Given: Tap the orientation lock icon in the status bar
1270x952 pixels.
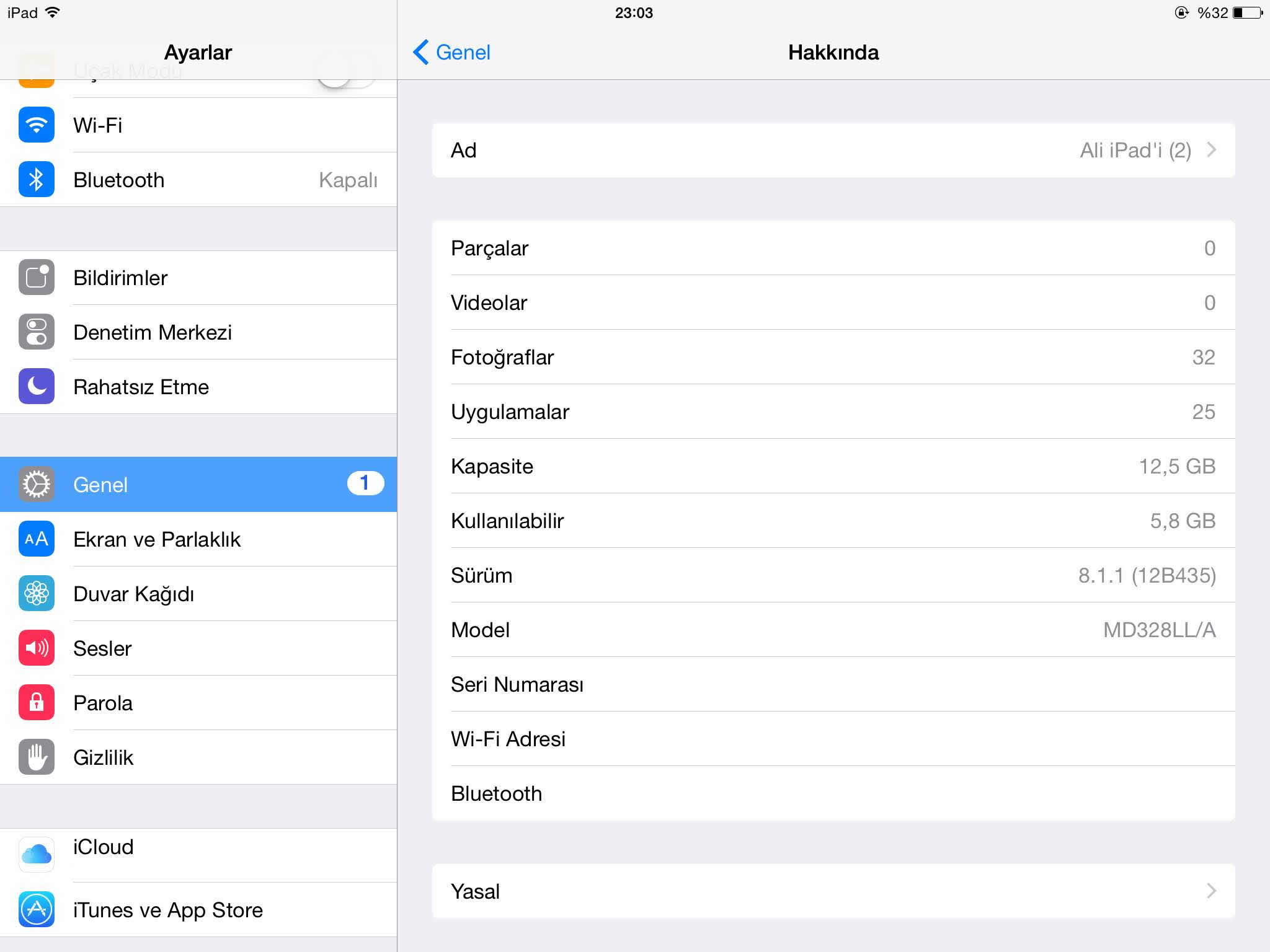Looking at the screenshot, I should point(1182,12).
